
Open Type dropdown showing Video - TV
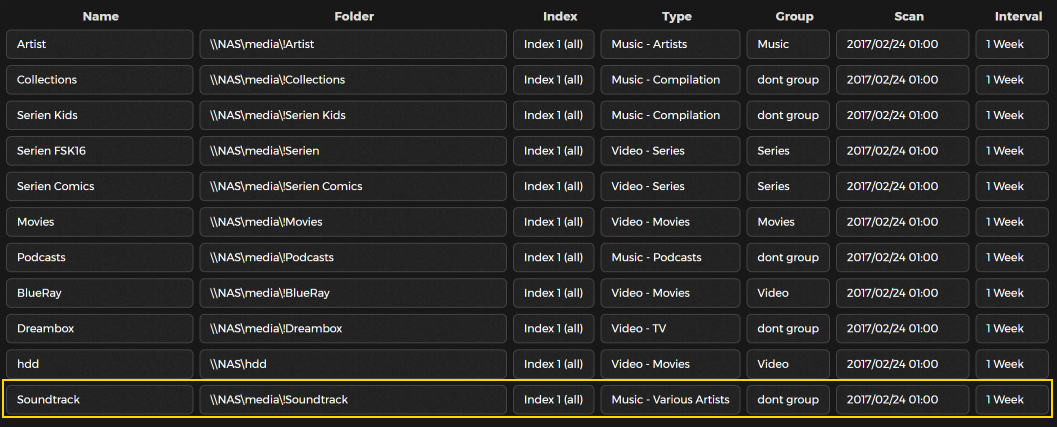pyautogui.click(x=669, y=328)
